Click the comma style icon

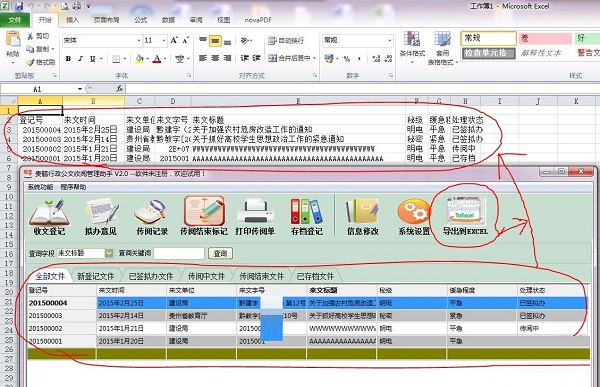click(359, 59)
